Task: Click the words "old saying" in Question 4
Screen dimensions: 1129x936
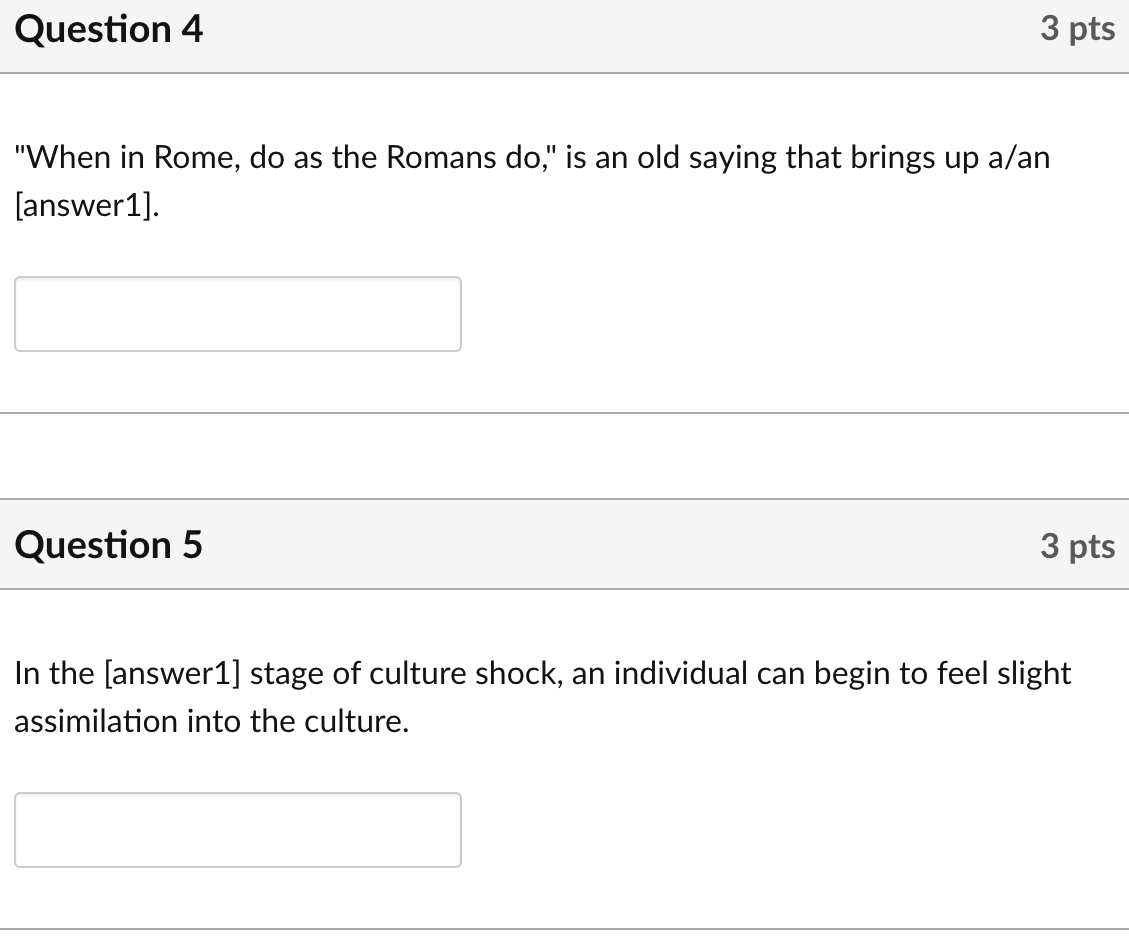Action: click(x=707, y=158)
